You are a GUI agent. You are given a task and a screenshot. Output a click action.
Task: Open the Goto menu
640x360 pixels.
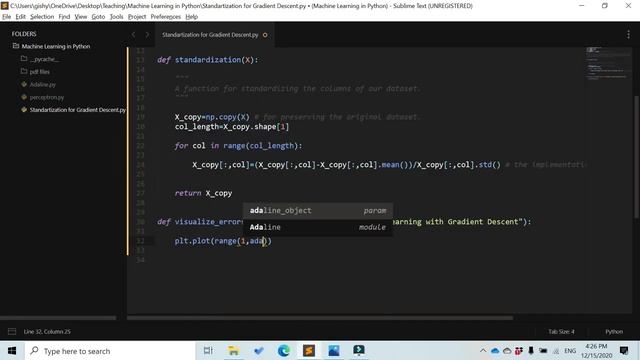[98, 17]
